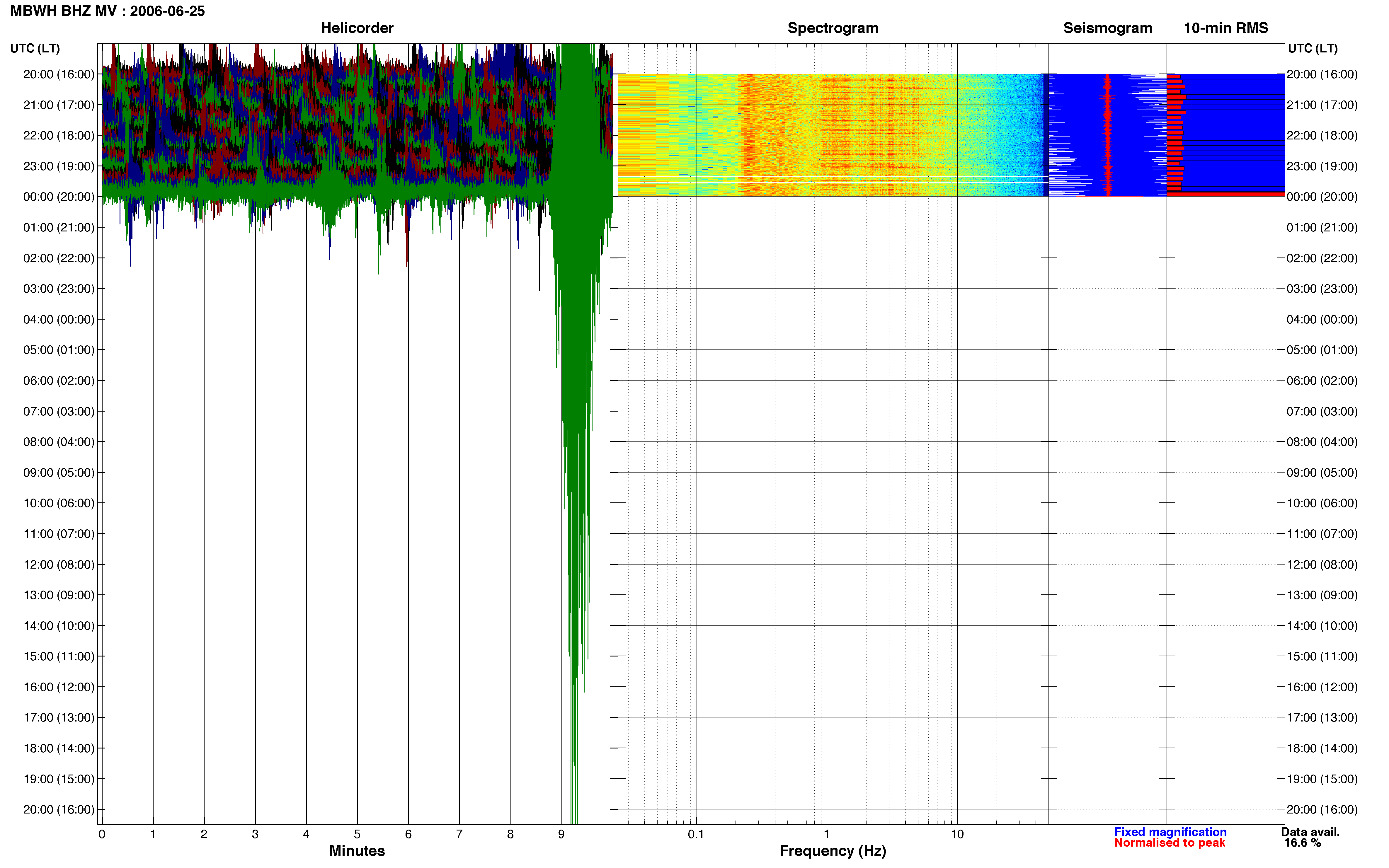Click the Data avail. label

(1310, 832)
